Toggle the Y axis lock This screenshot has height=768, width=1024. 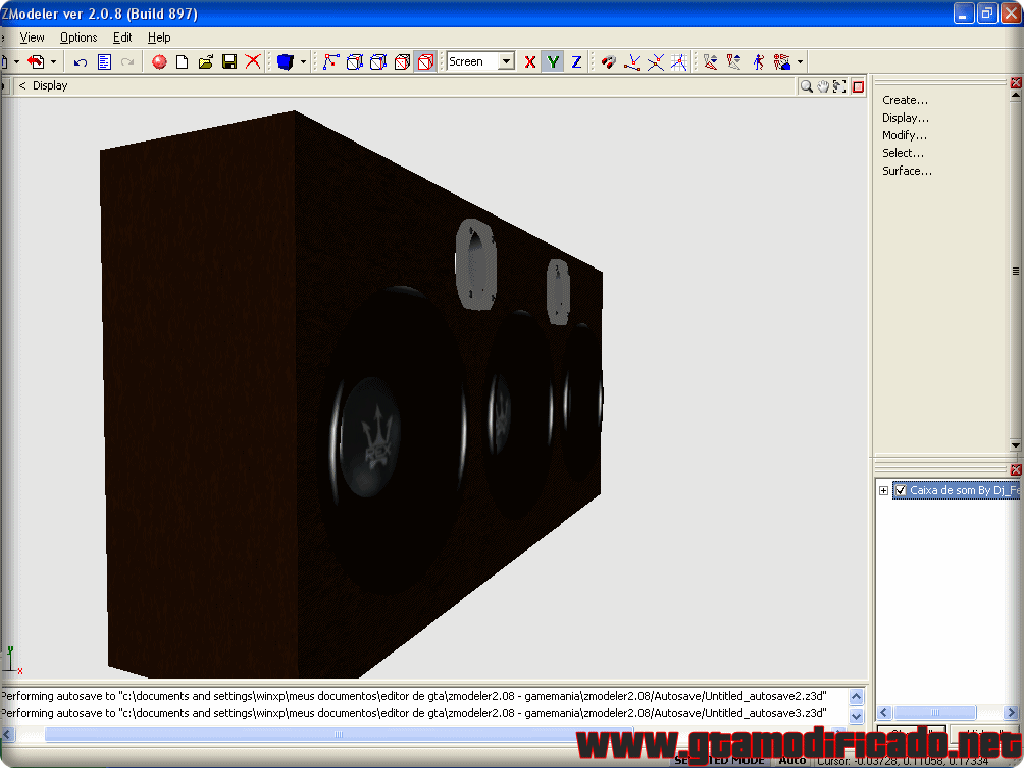[553, 62]
